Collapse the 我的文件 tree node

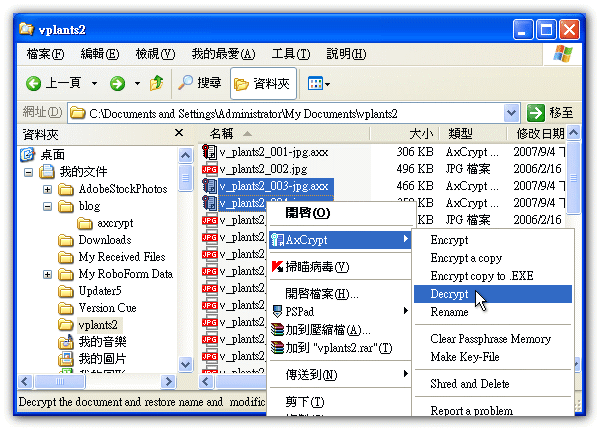click(x=28, y=172)
